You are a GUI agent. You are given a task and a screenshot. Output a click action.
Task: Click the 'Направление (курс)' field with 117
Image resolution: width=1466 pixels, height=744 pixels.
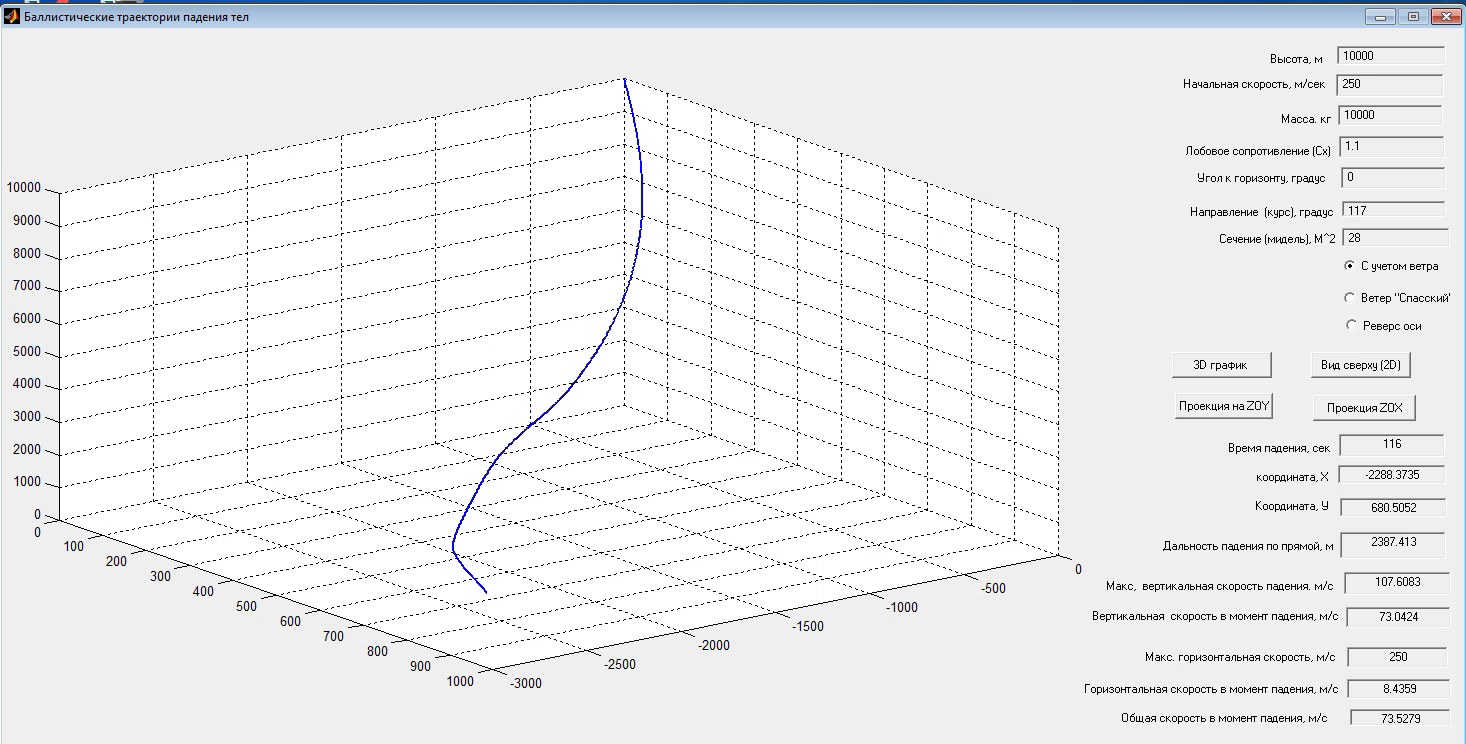1392,210
